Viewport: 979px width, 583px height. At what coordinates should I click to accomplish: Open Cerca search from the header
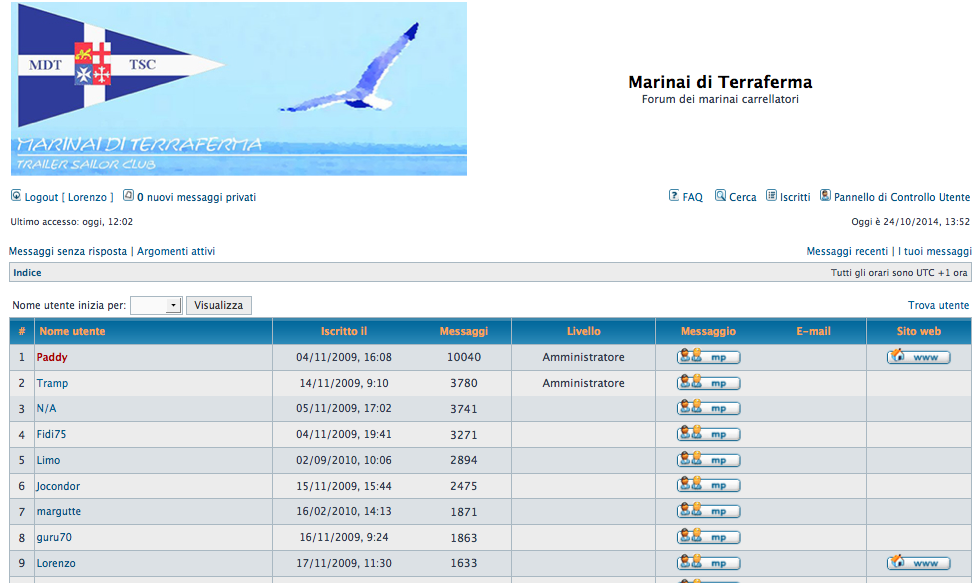click(735, 197)
